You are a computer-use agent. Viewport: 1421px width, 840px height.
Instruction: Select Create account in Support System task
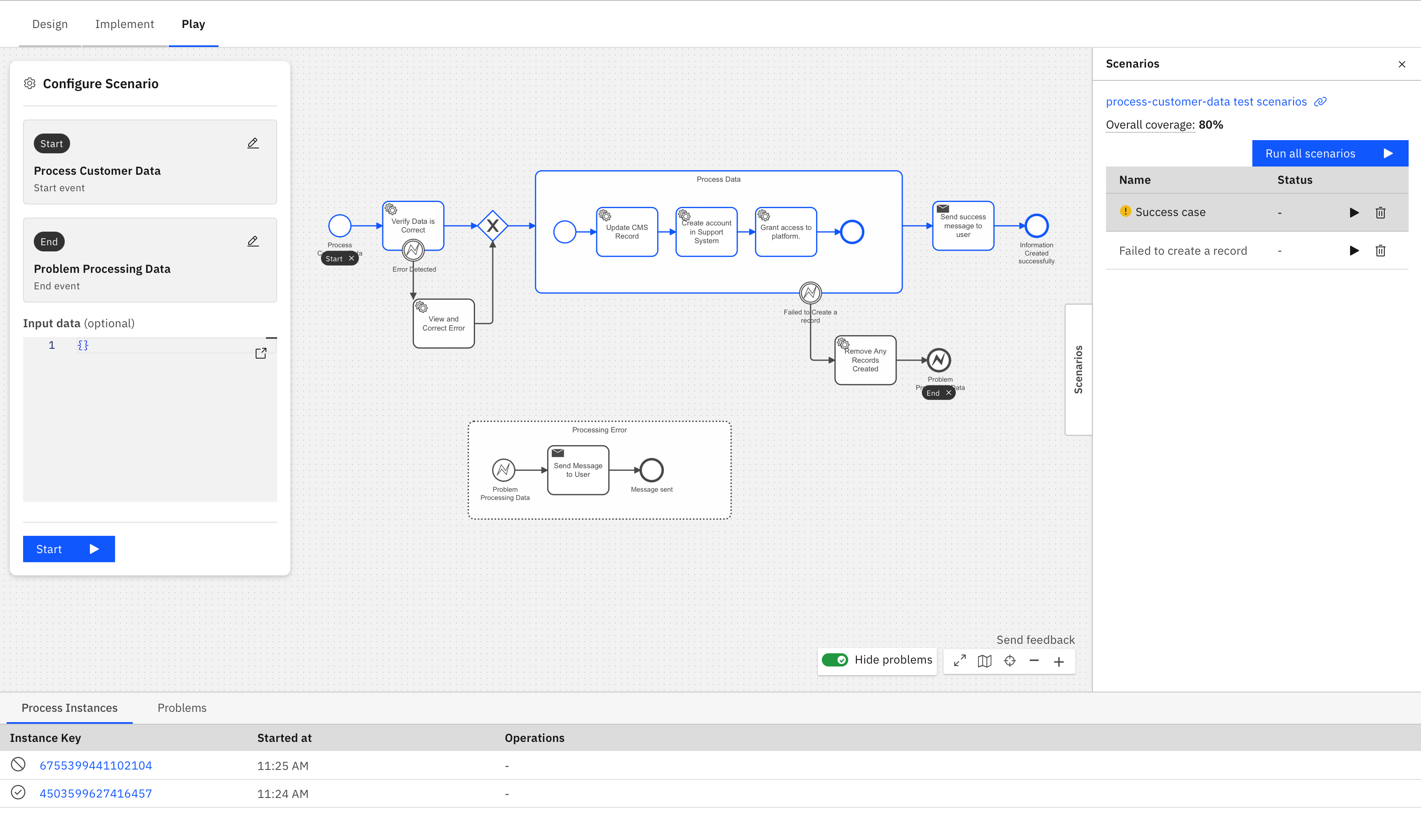(x=706, y=232)
